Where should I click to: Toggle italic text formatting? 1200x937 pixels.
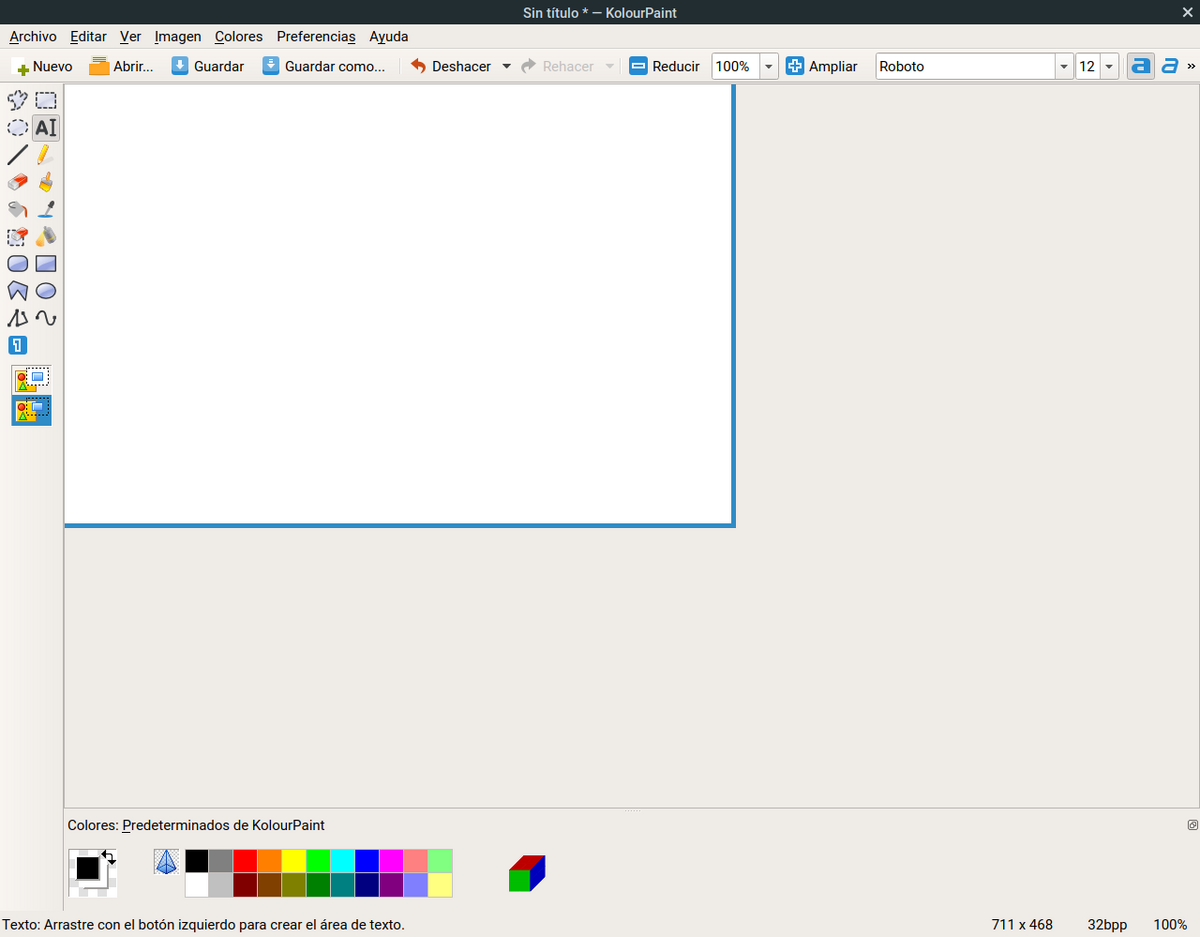tap(1169, 66)
